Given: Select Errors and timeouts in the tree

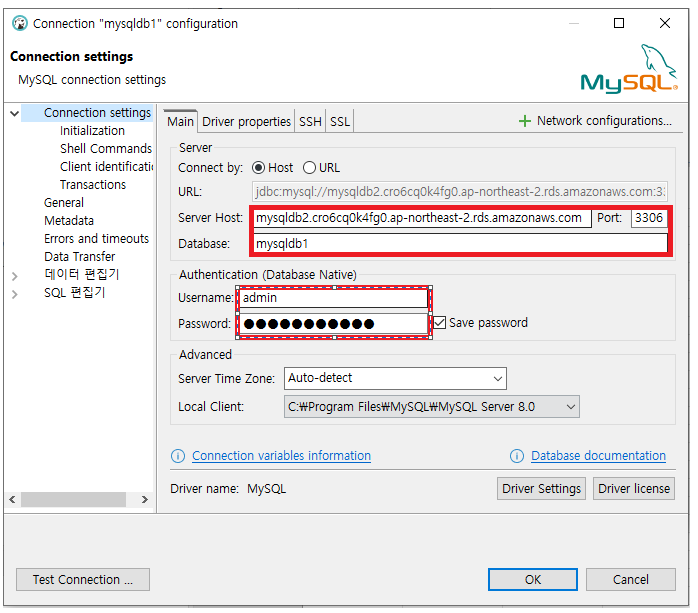Looking at the screenshot, I should [x=97, y=239].
